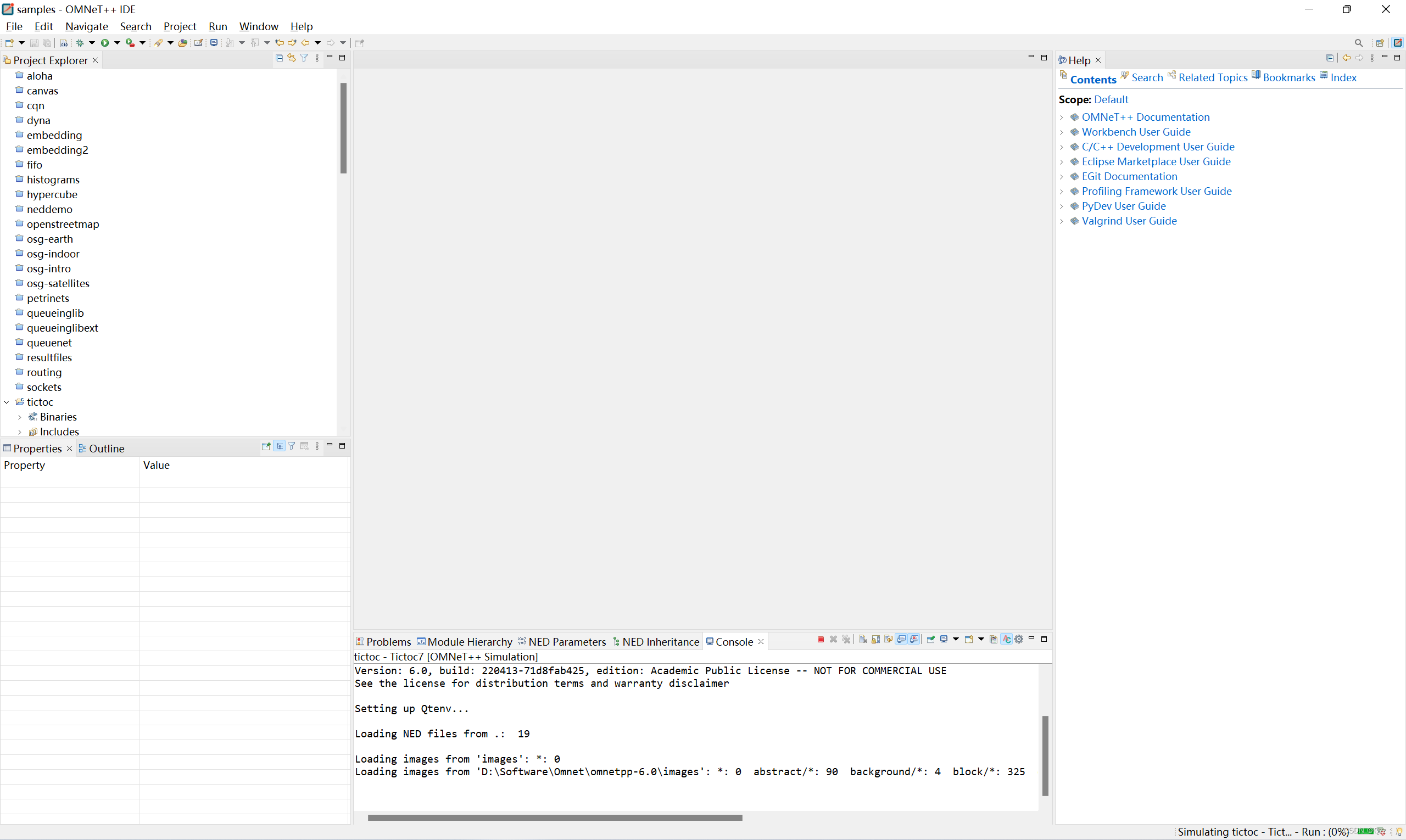Open the Project menu
The width and height of the screenshot is (1406, 840).
click(x=180, y=26)
